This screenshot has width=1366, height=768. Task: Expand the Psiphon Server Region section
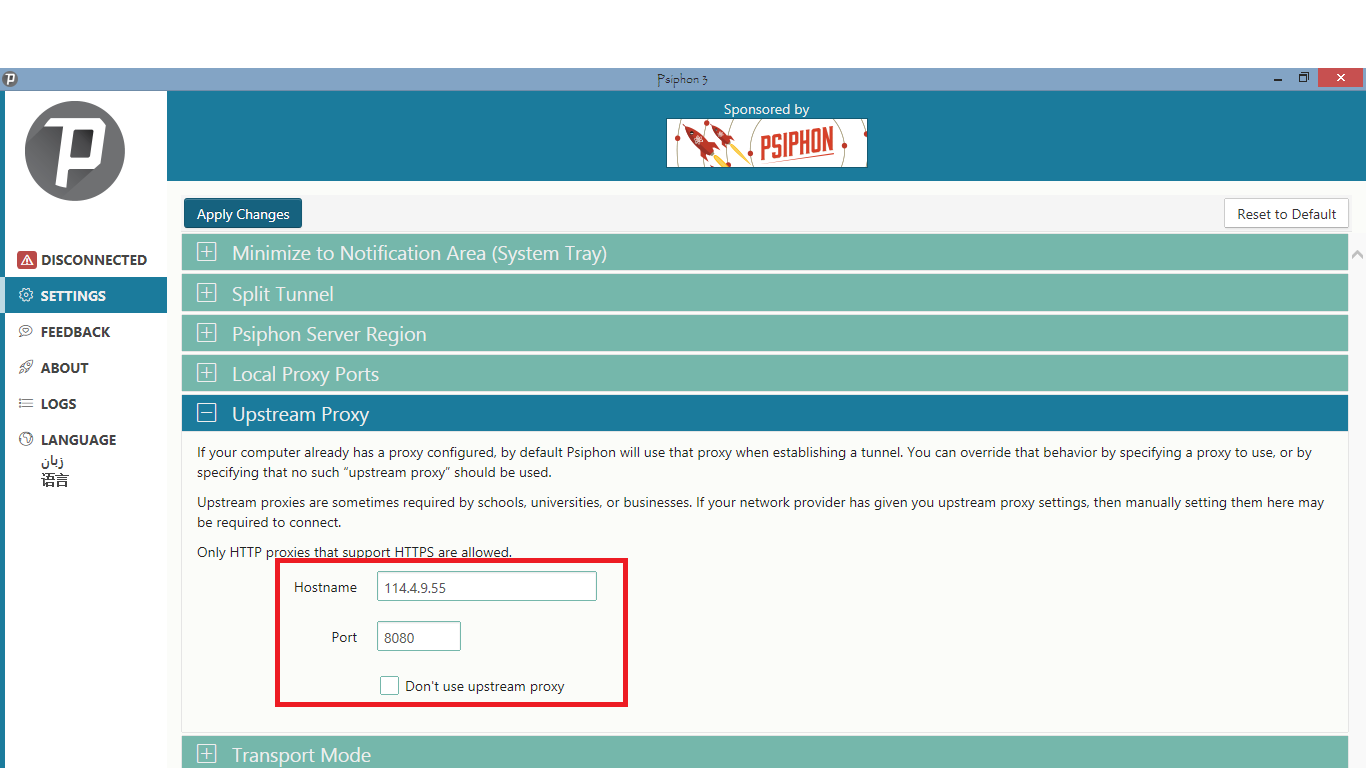765,334
